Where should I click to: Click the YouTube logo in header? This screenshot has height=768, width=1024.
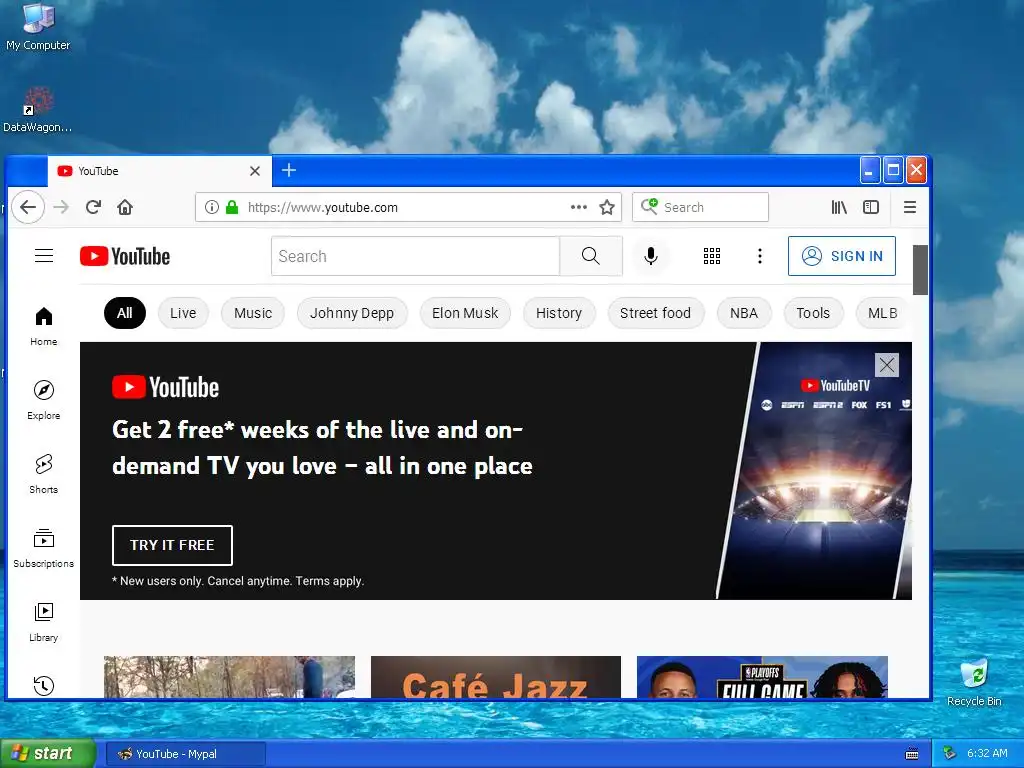tap(125, 256)
